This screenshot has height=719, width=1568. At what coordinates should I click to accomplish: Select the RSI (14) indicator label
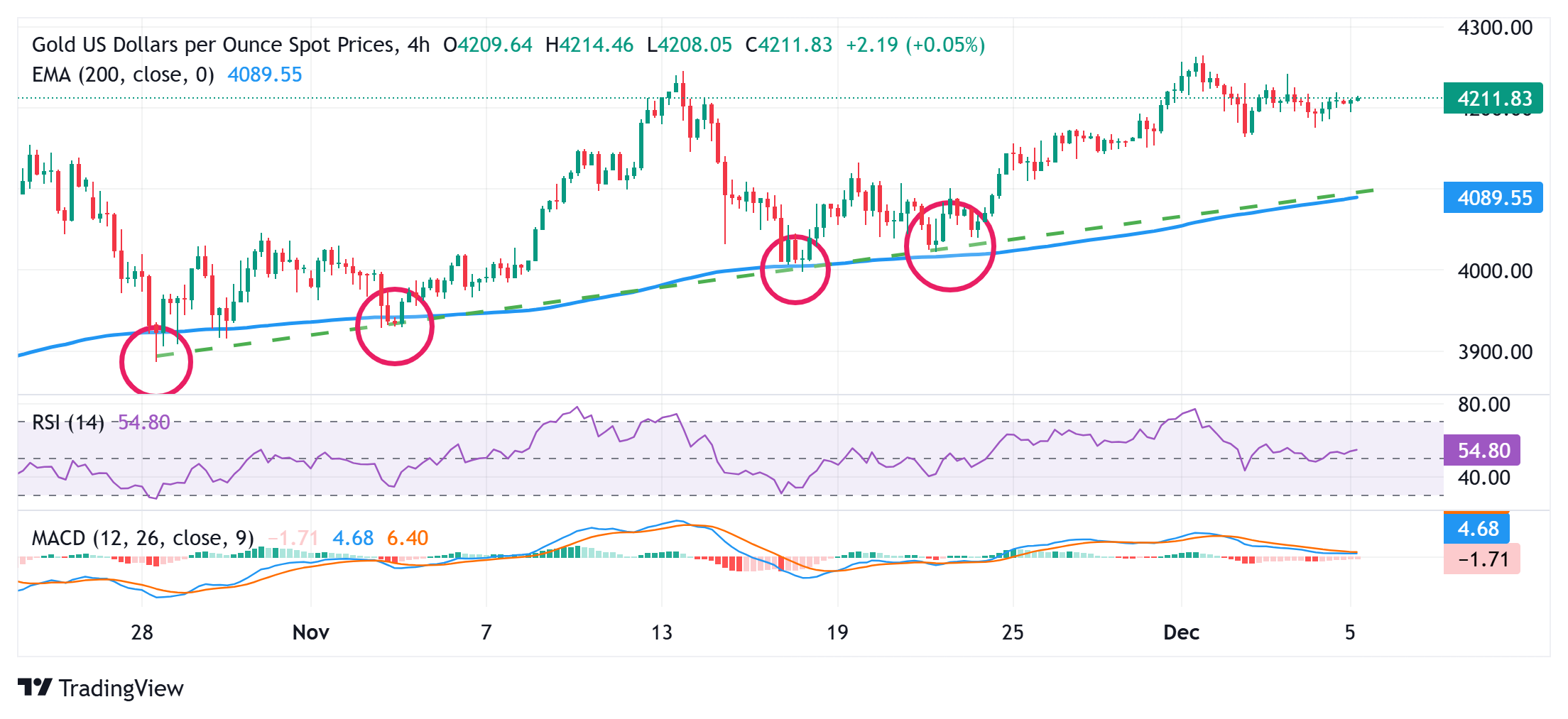(x=68, y=422)
